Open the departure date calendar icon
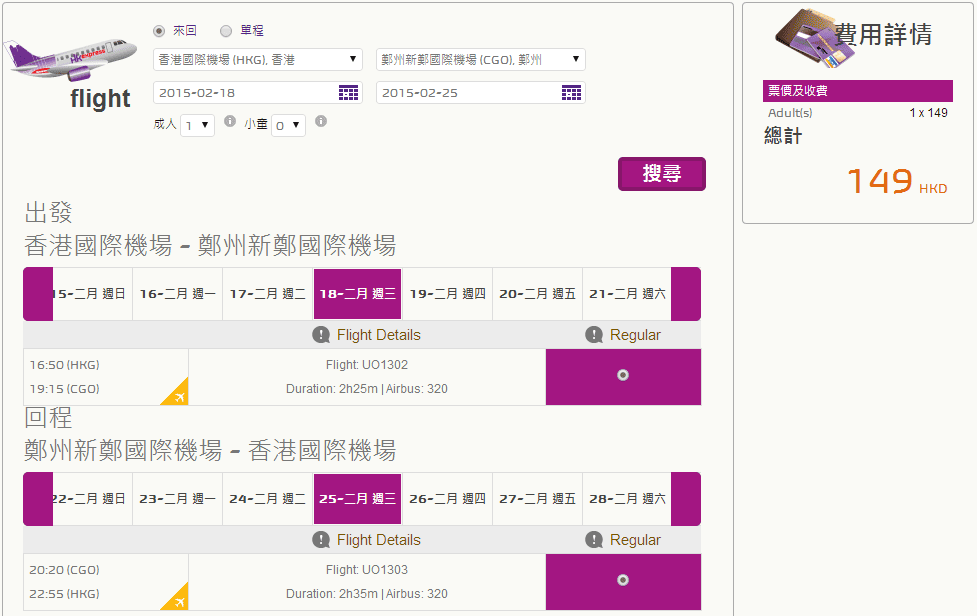Screen dimensions: 977x616 (348, 93)
